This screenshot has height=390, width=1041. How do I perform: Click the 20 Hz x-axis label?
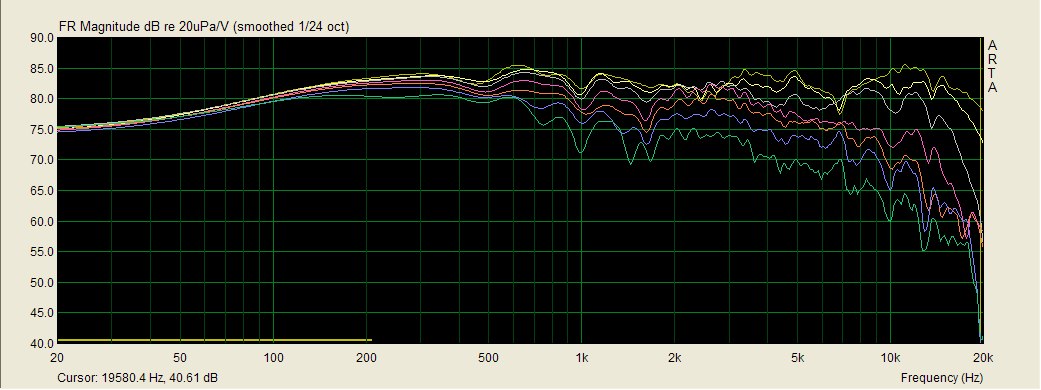pyautogui.click(x=58, y=357)
